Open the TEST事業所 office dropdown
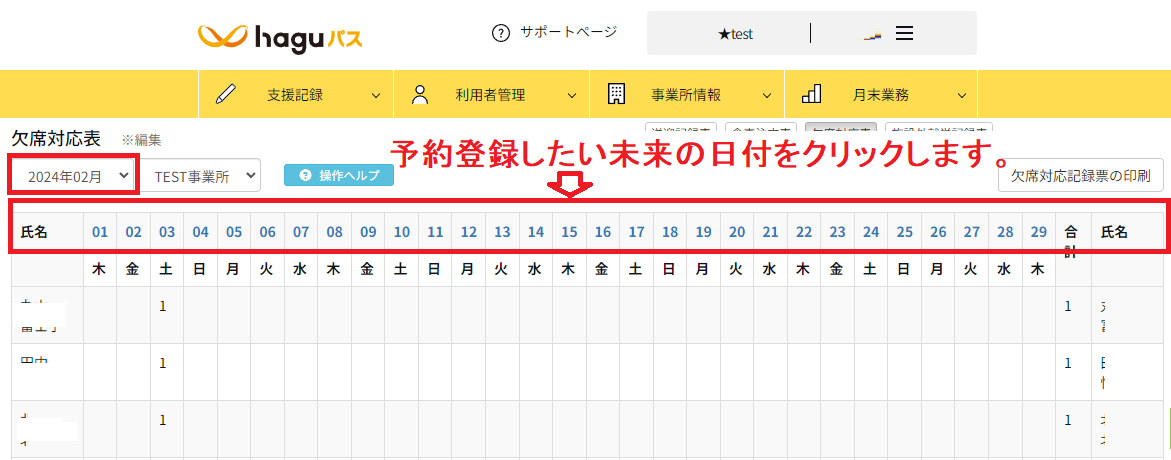1171x460 pixels. [200, 176]
